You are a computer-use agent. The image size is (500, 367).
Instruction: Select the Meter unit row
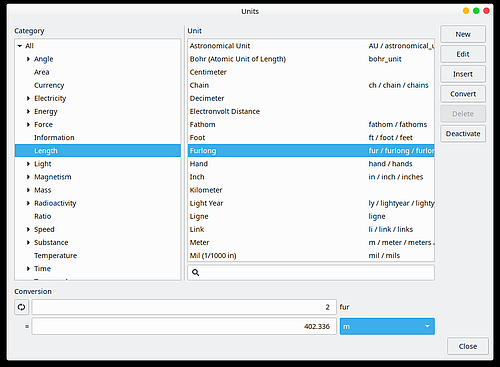click(311, 243)
